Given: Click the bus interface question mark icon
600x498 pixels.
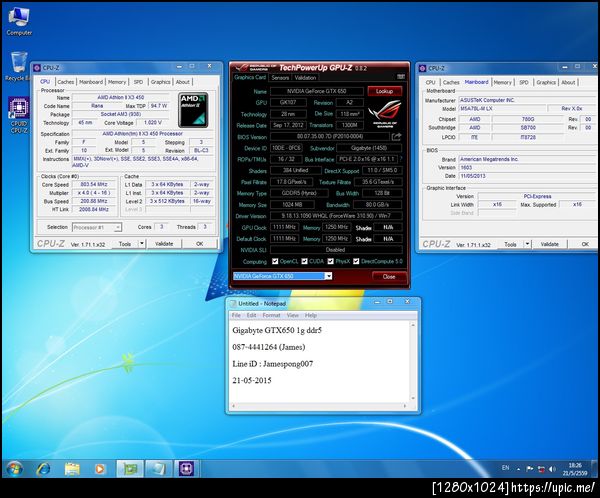Looking at the screenshot, I should tap(400, 158).
